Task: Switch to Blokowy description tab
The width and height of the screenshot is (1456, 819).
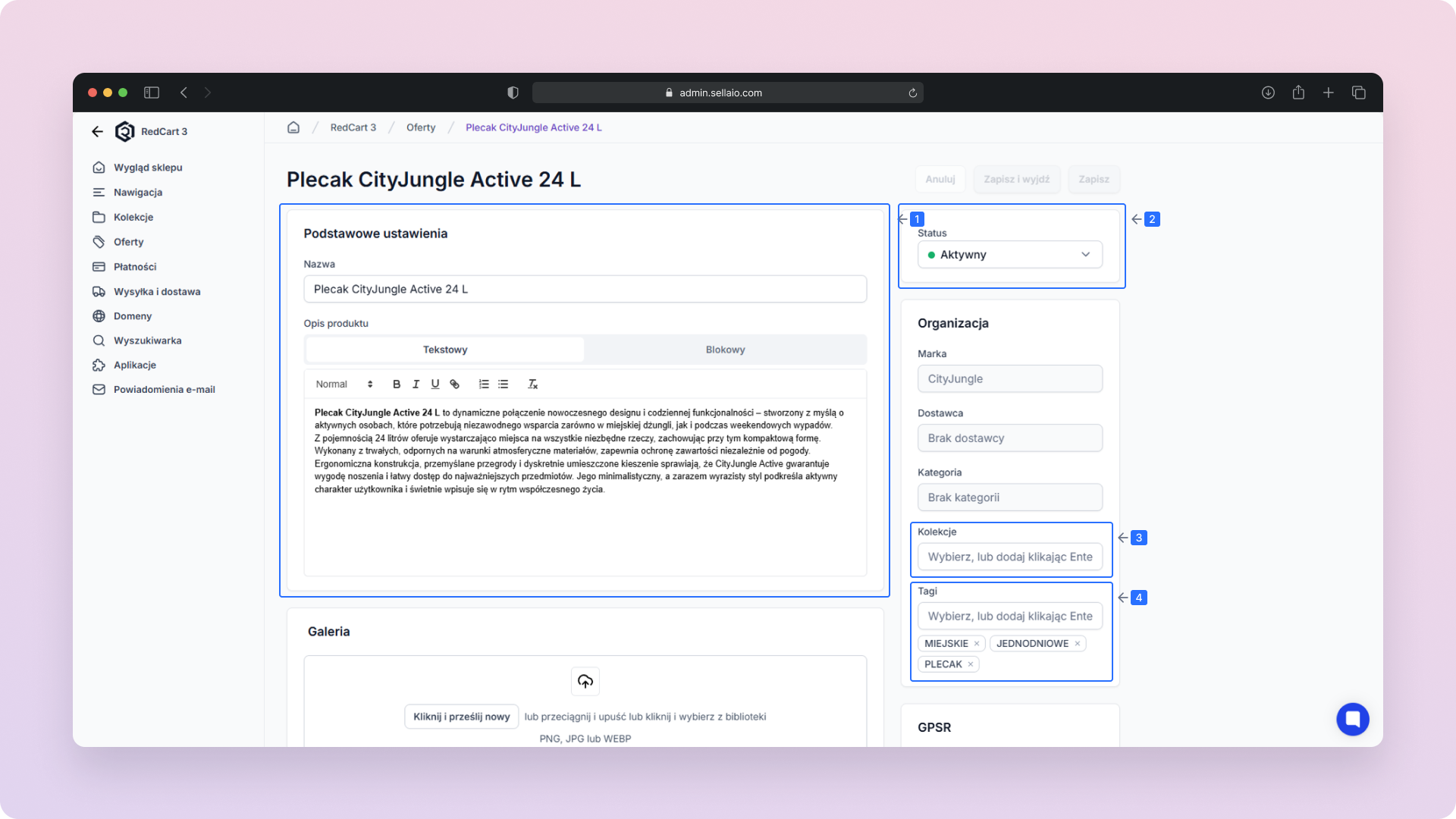Action: click(725, 350)
